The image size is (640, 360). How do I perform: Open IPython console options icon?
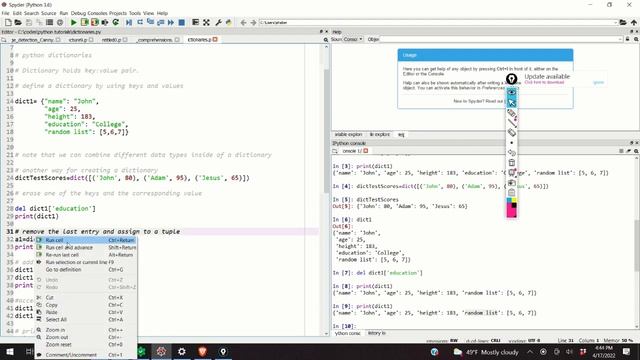click(636, 151)
